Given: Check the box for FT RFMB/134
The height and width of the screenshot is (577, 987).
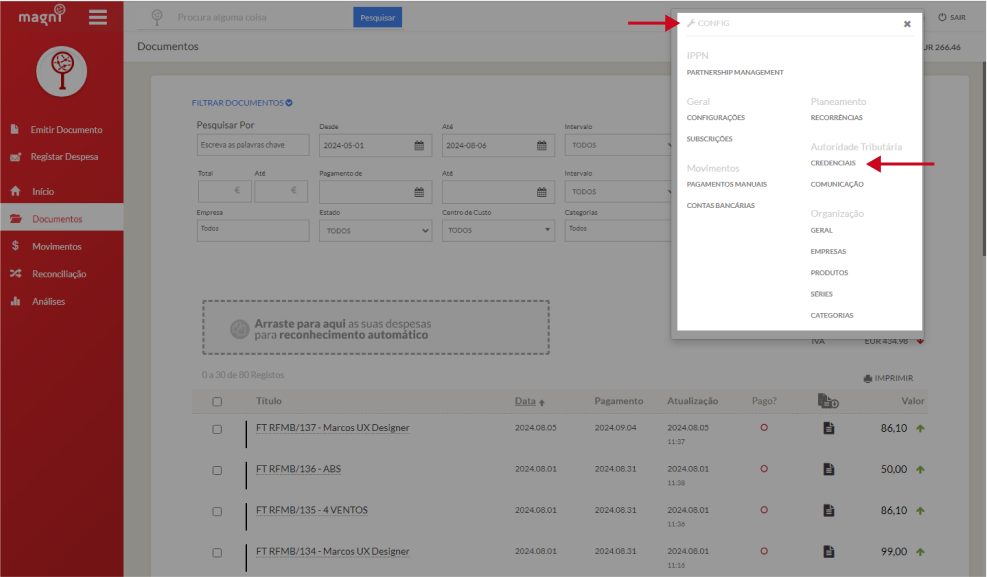Looking at the screenshot, I should 217,552.
